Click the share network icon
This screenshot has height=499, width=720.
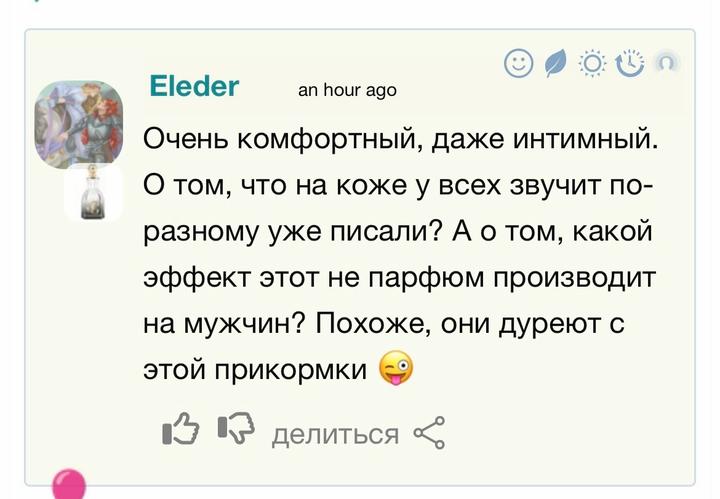point(429,433)
